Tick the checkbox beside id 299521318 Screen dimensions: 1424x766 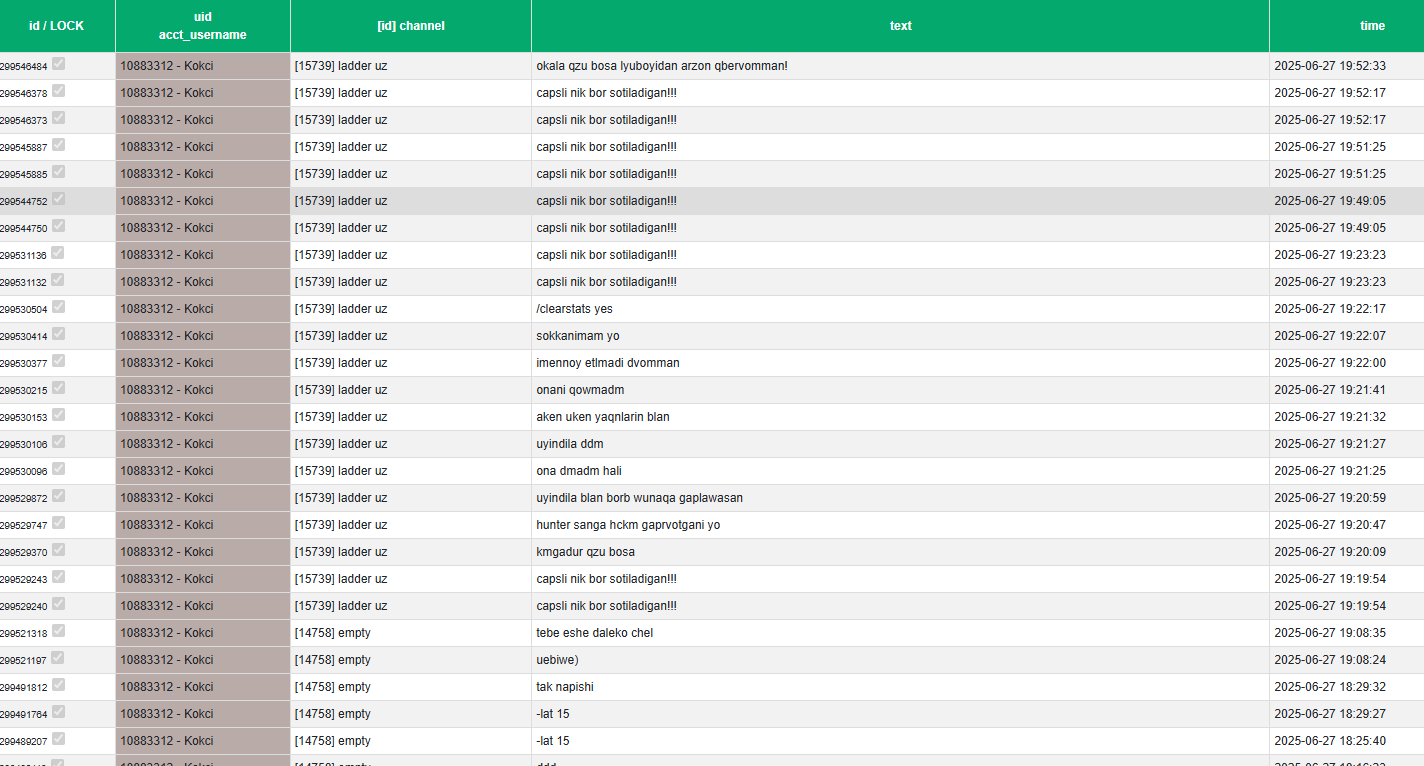pyautogui.click(x=59, y=631)
